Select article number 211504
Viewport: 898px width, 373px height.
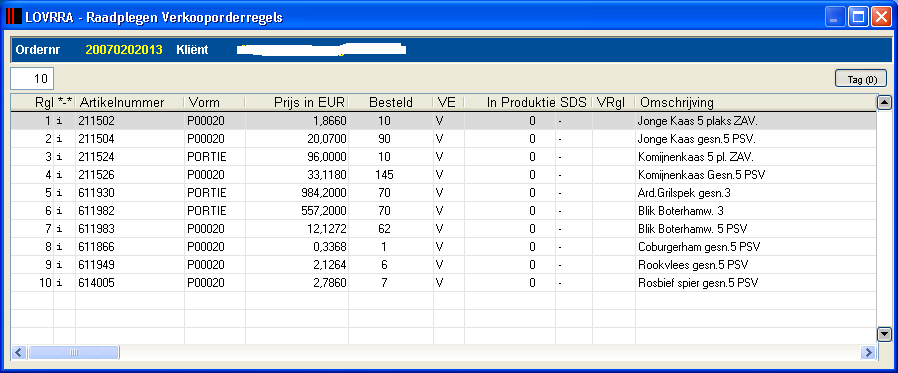97,139
